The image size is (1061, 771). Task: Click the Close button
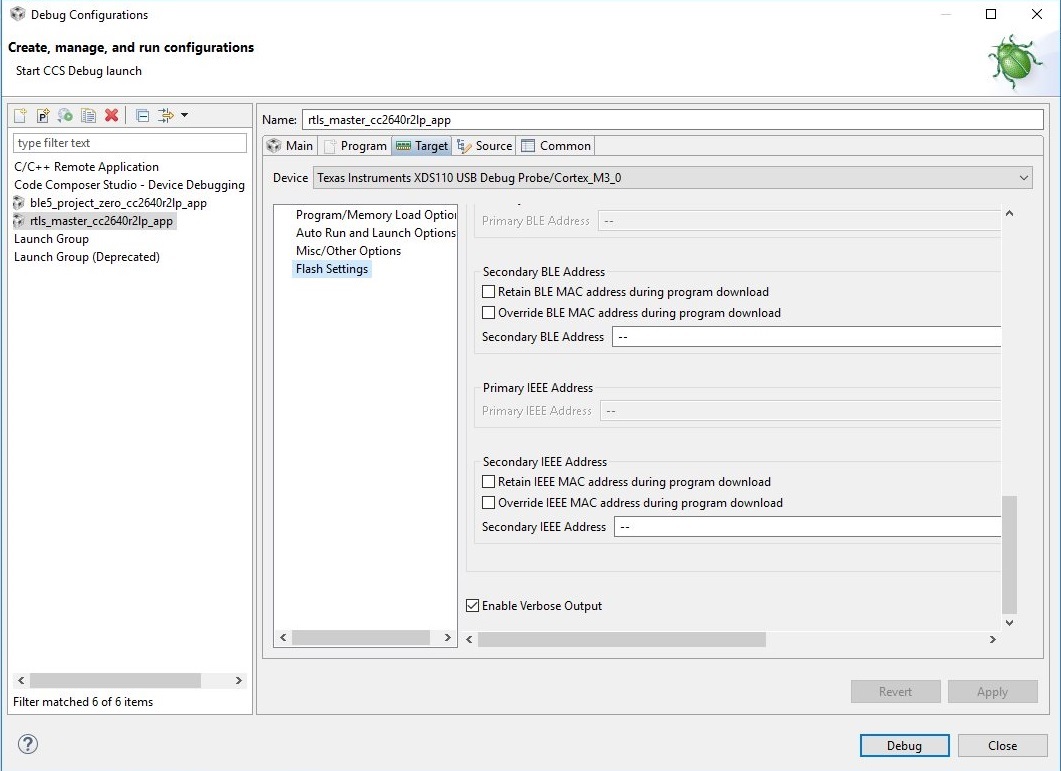click(1002, 745)
